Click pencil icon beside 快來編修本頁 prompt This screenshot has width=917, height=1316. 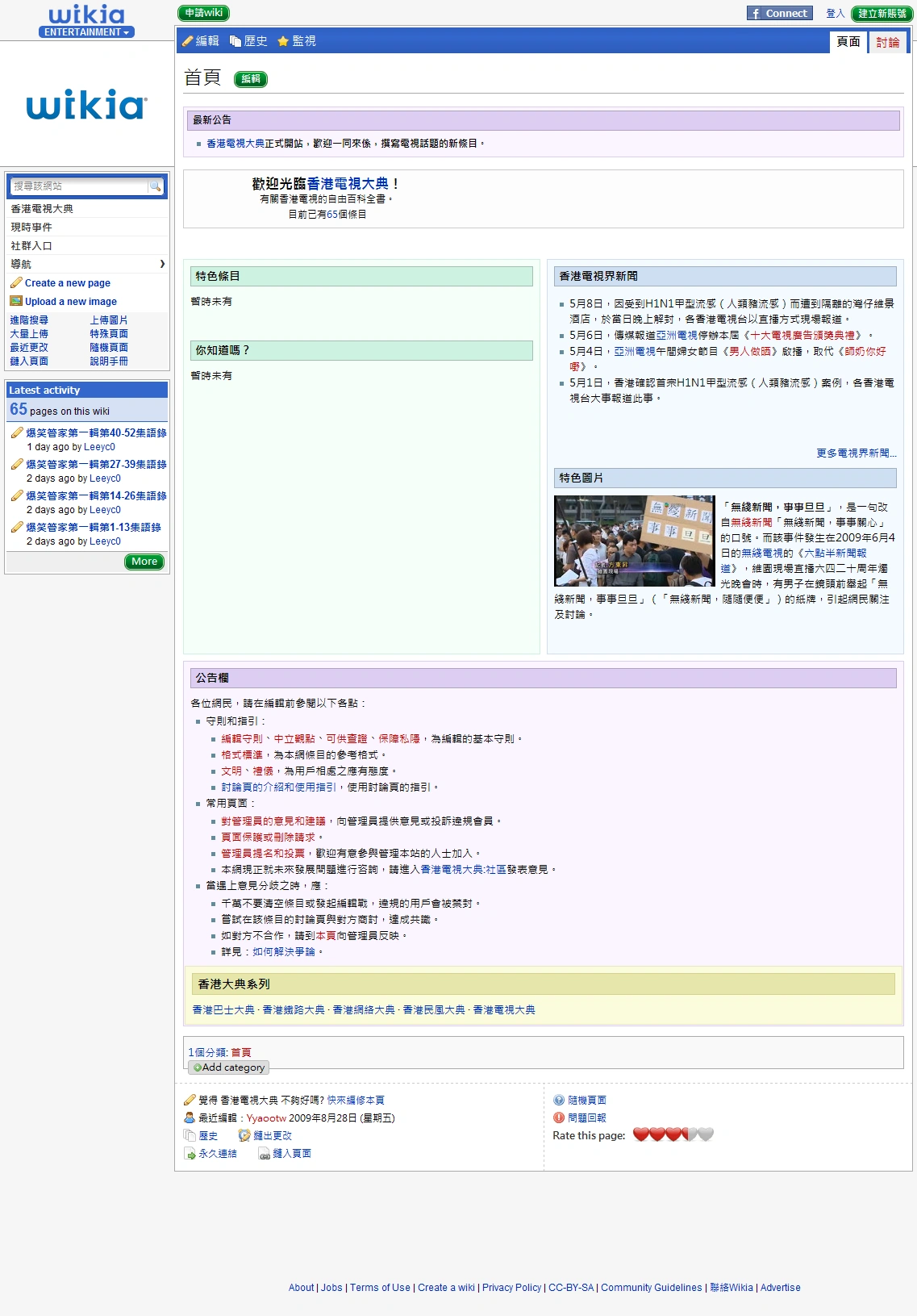coord(190,1101)
